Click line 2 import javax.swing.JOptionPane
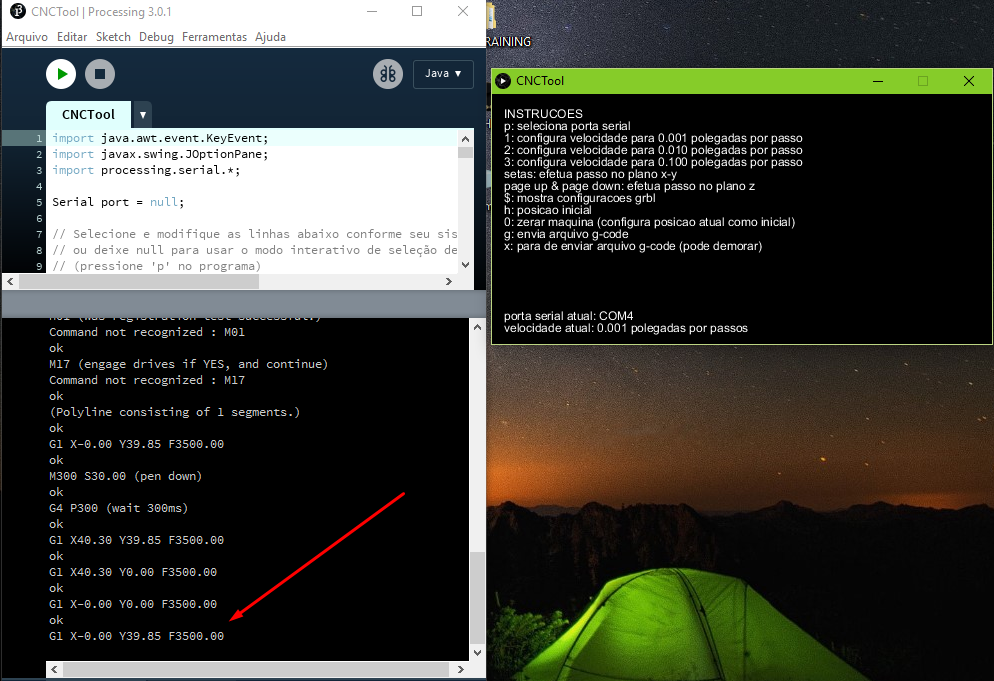 coord(160,154)
